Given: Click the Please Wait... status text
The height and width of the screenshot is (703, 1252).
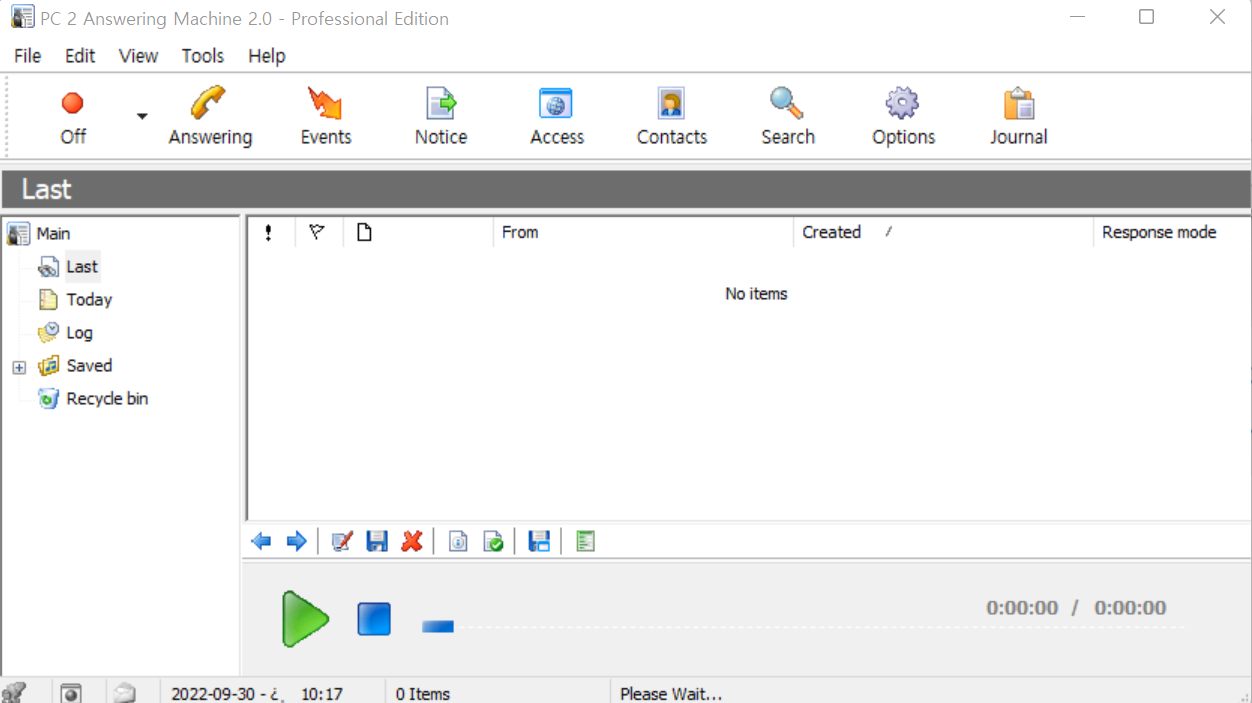Looking at the screenshot, I should coord(671,693).
